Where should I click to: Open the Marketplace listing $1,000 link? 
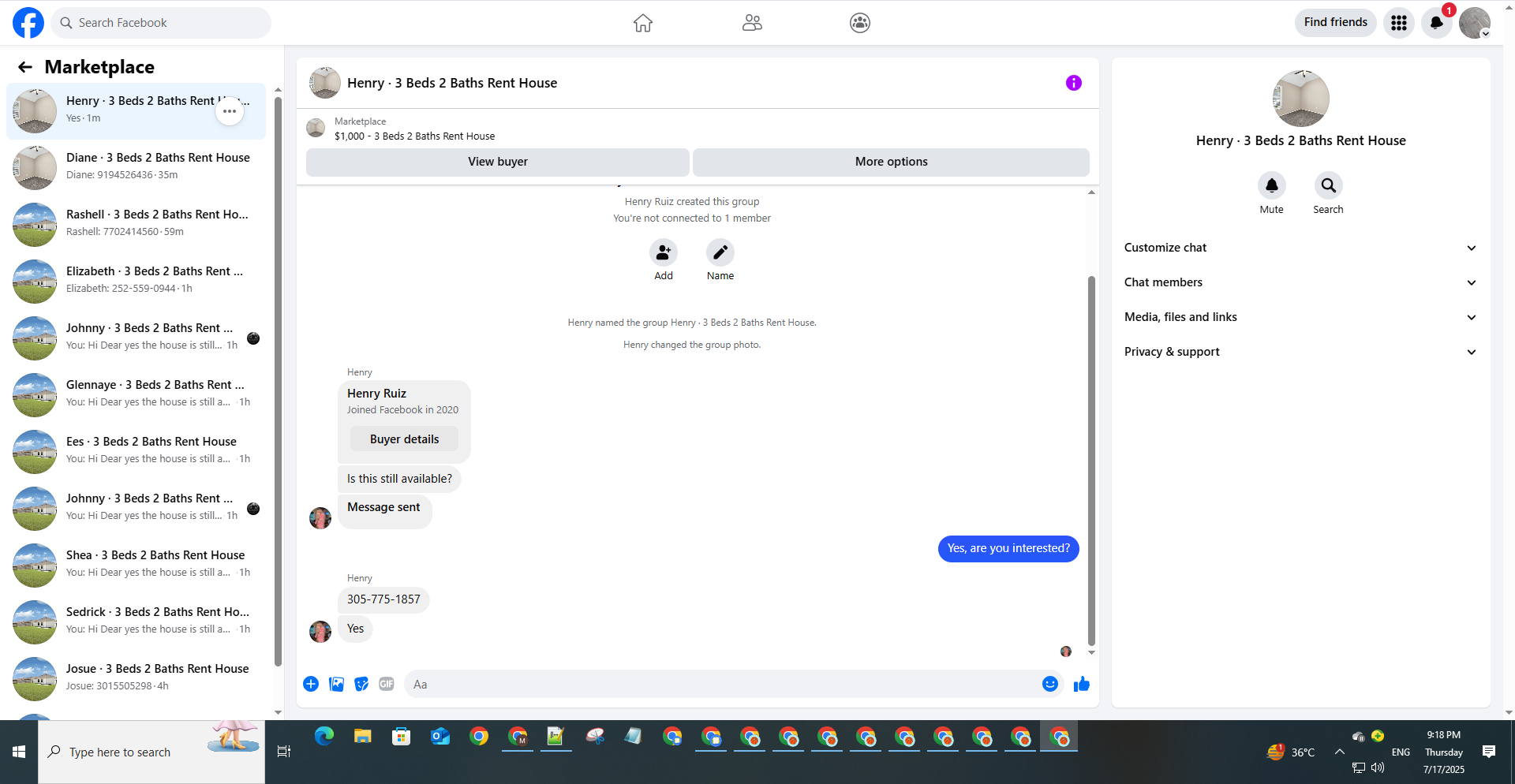click(x=415, y=136)
